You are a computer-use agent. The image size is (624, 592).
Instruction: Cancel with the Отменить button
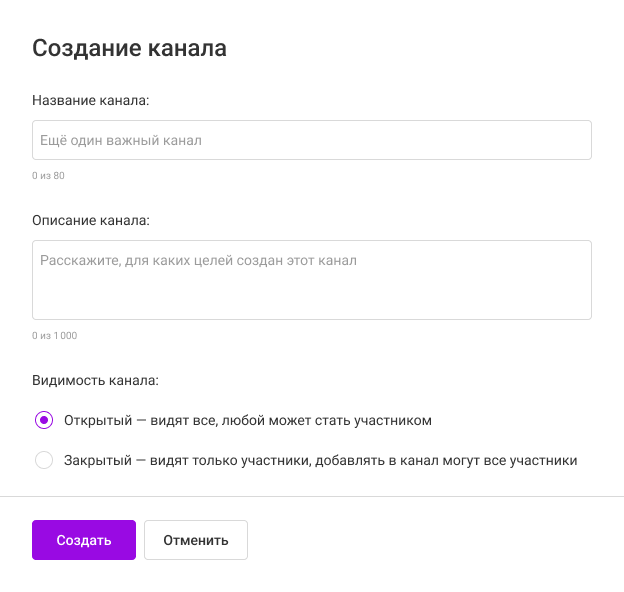pyautogui.click(x=196, y=540)
